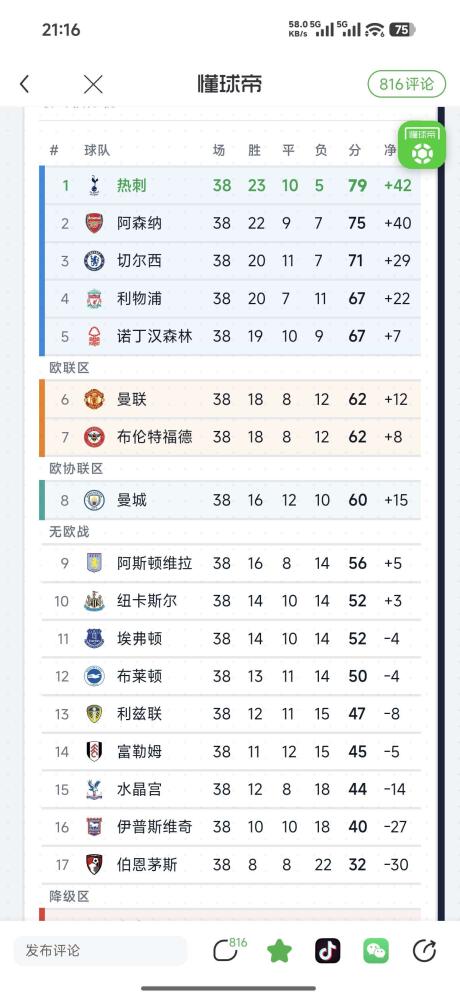Select the 伯恩茅斯 team name
460x999 pixels.
point(147,865)
